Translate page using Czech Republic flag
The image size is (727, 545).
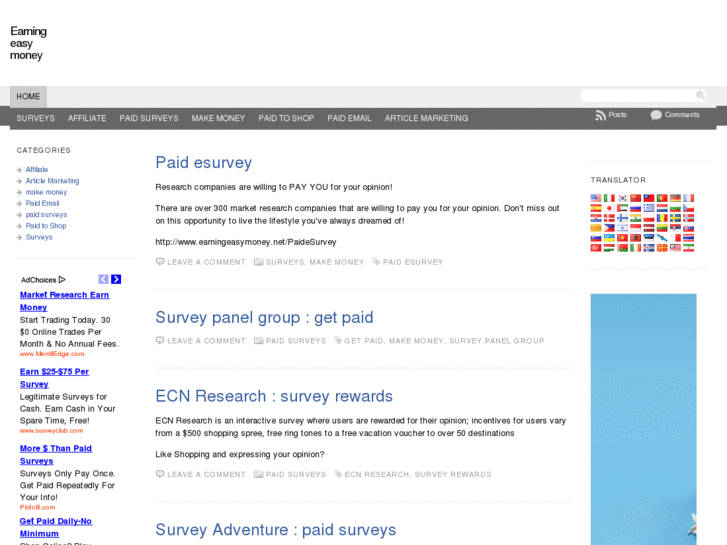(x=689, y=208)
